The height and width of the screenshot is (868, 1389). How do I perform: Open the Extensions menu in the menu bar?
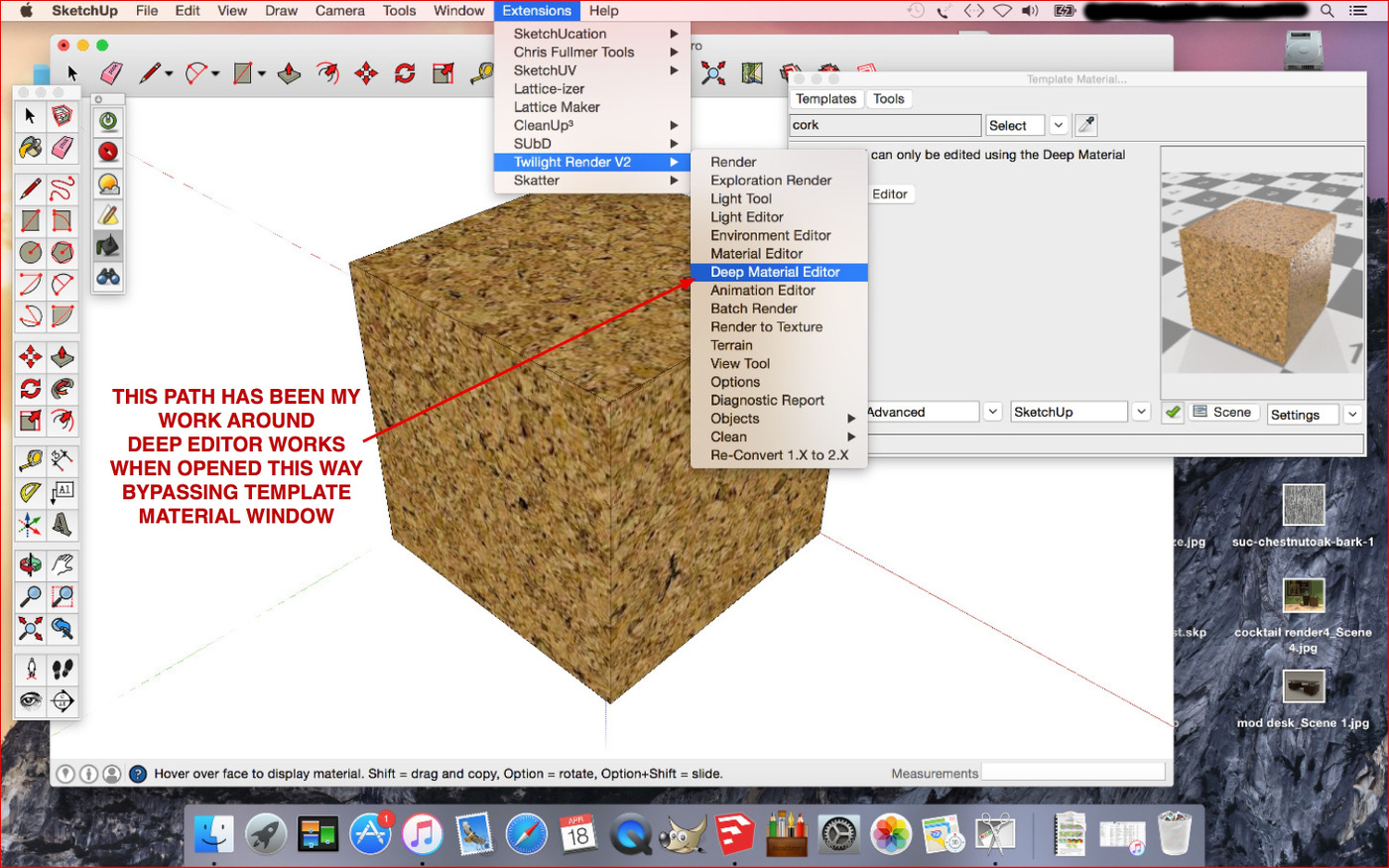click(x=537, y=11)
